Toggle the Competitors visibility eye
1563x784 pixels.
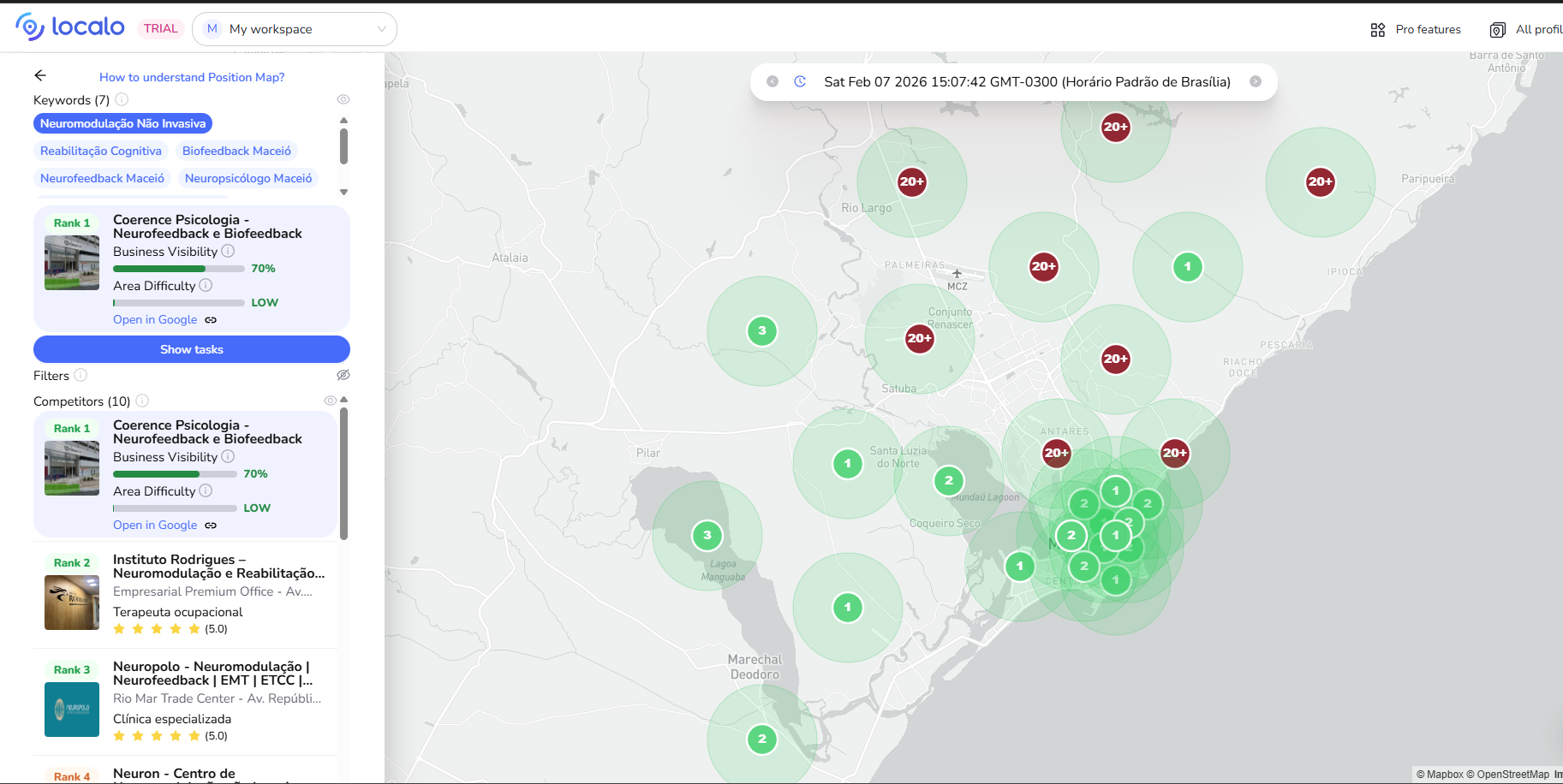pos(330,401)
